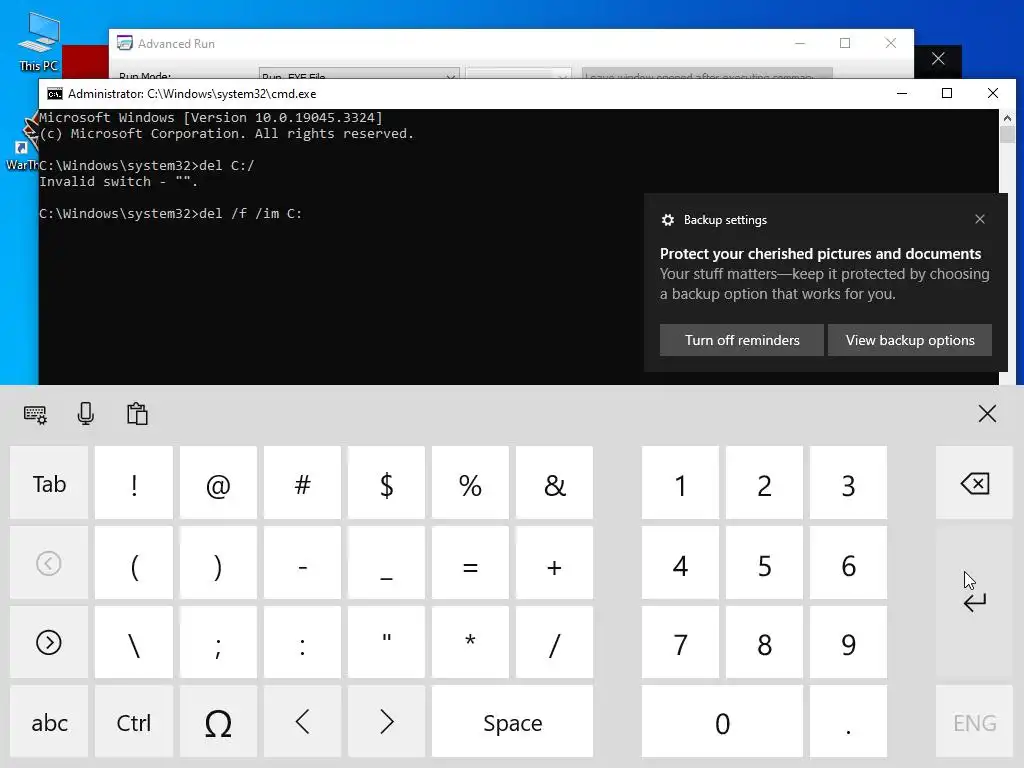Tap the ampersand key
1024x768 pixels.
click(554, 483)
